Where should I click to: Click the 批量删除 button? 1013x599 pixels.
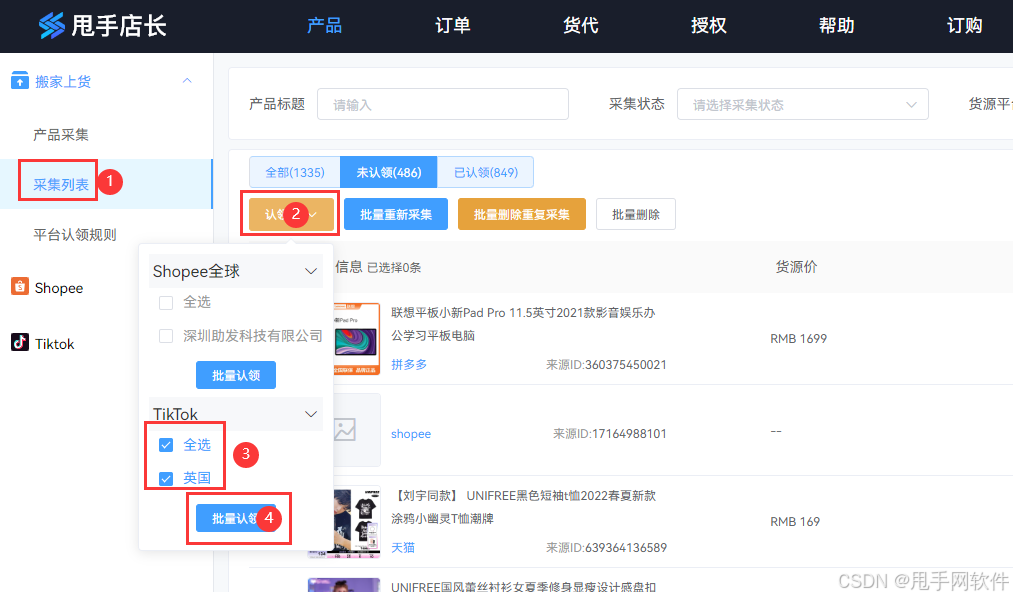click(x=636, y=215)
